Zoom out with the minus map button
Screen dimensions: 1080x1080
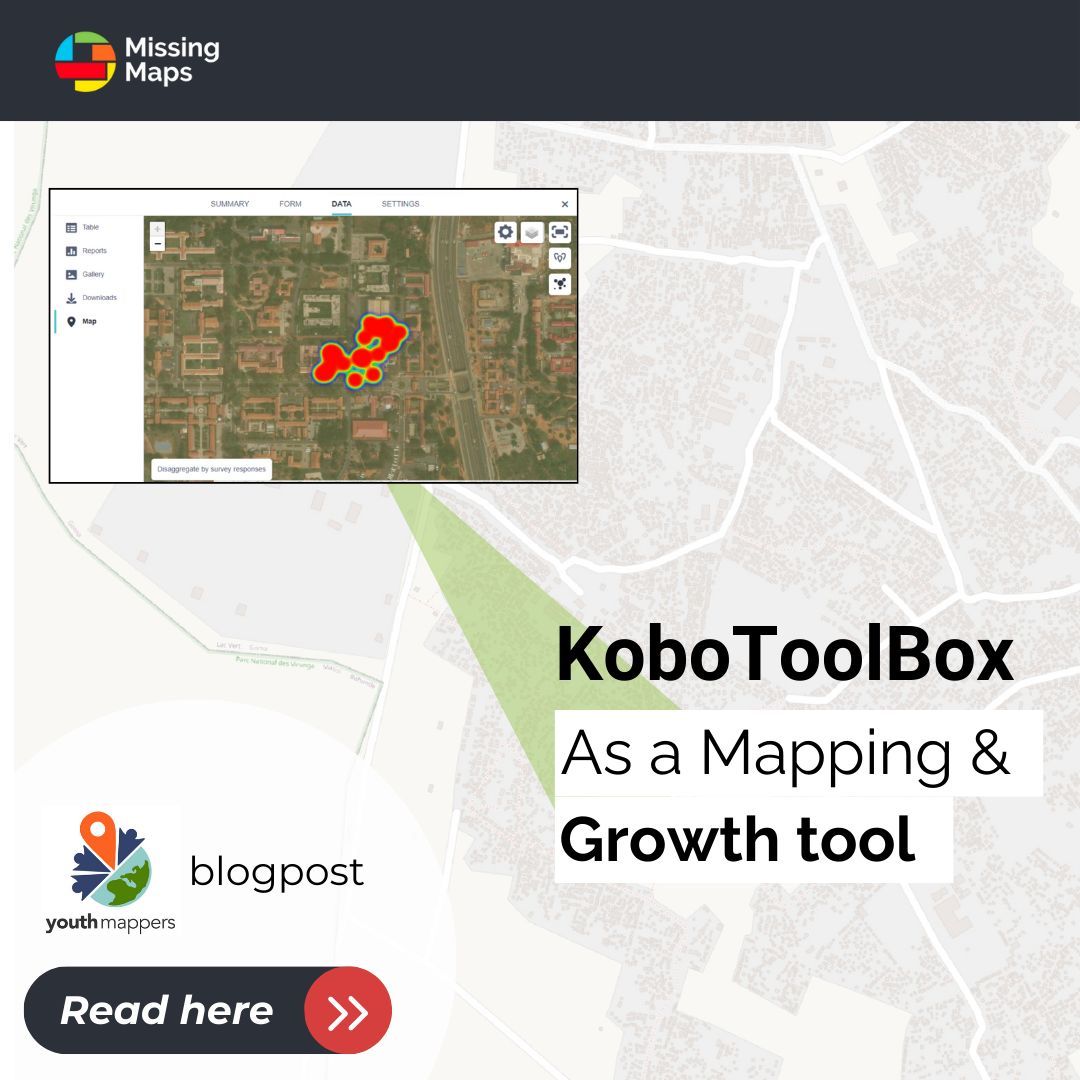pos(158,244)
